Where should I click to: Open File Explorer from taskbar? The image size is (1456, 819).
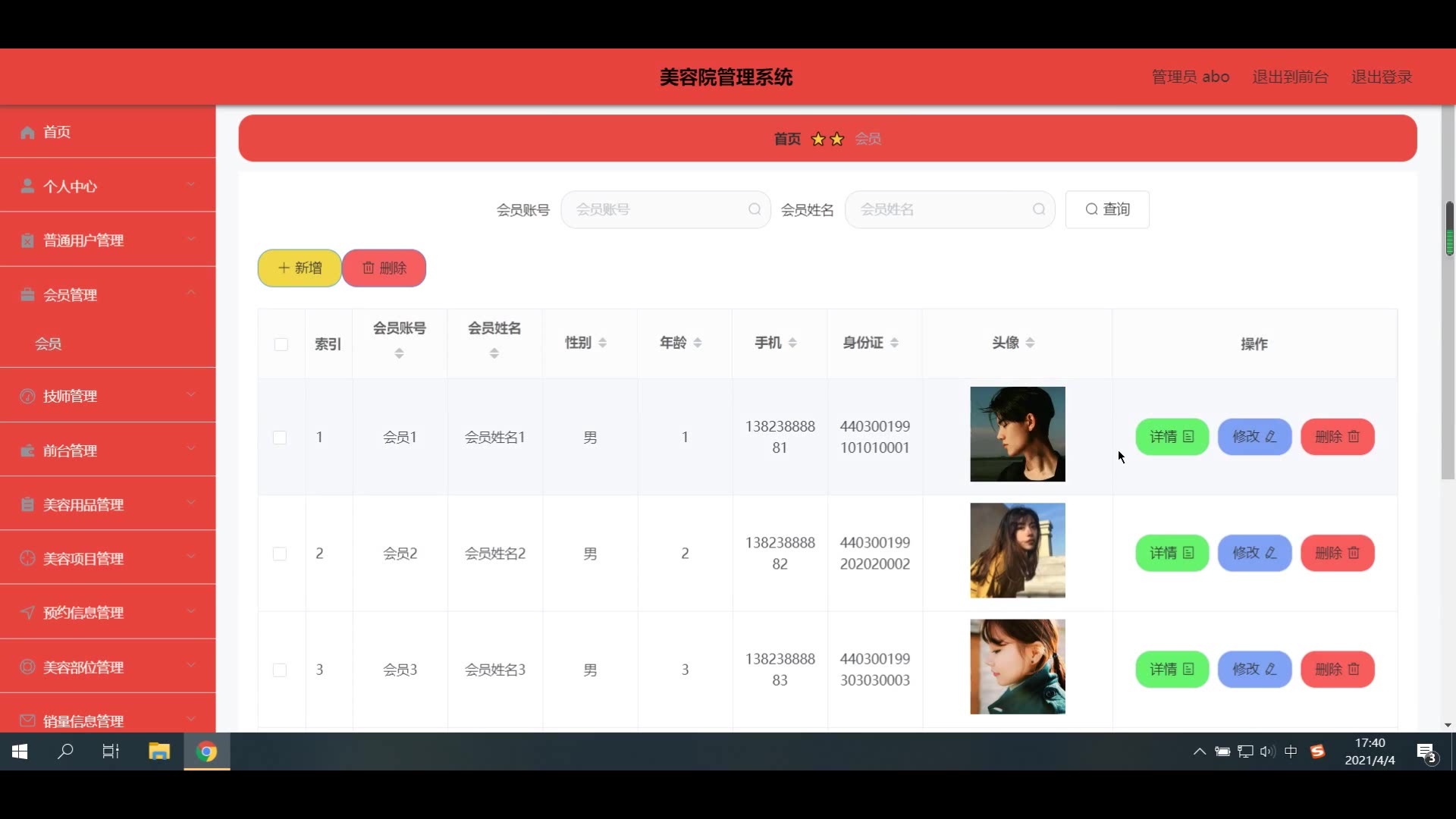[x=159, y=752]
